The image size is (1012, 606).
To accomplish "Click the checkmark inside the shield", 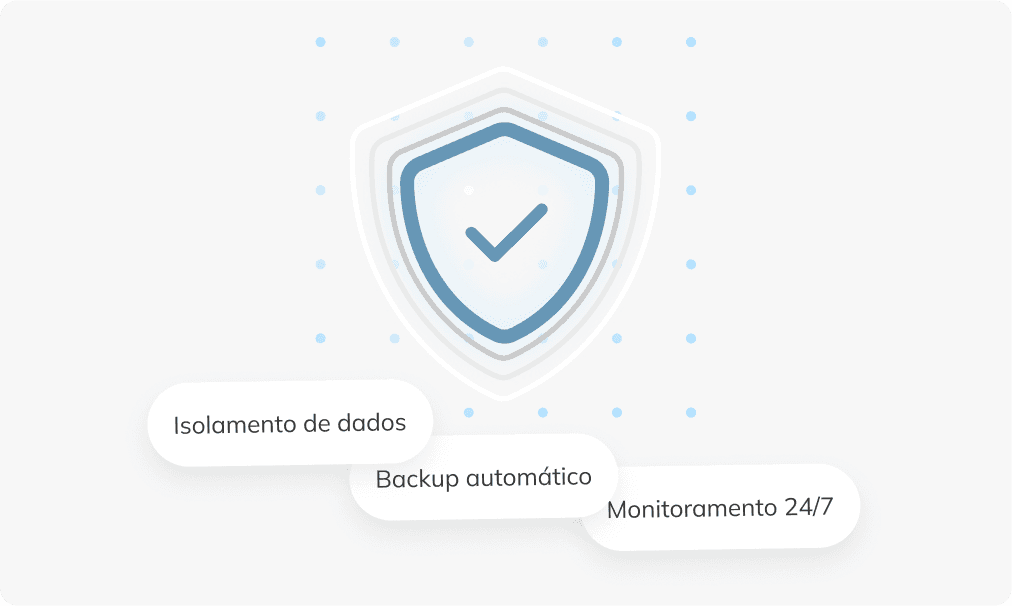I will pyautogui.click(x=507, y=232).
